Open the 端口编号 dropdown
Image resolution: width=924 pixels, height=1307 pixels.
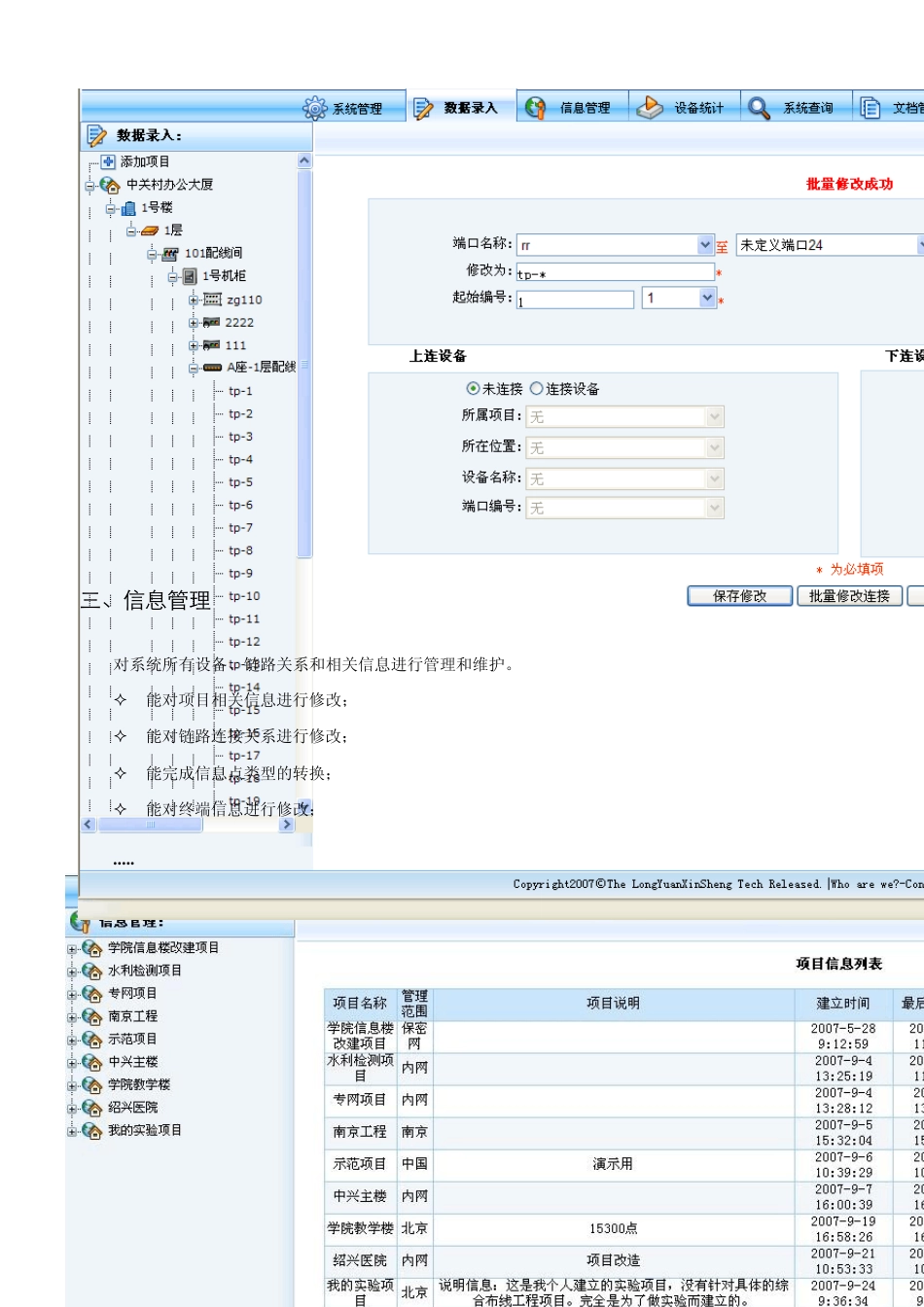click(x=715, y=508)
